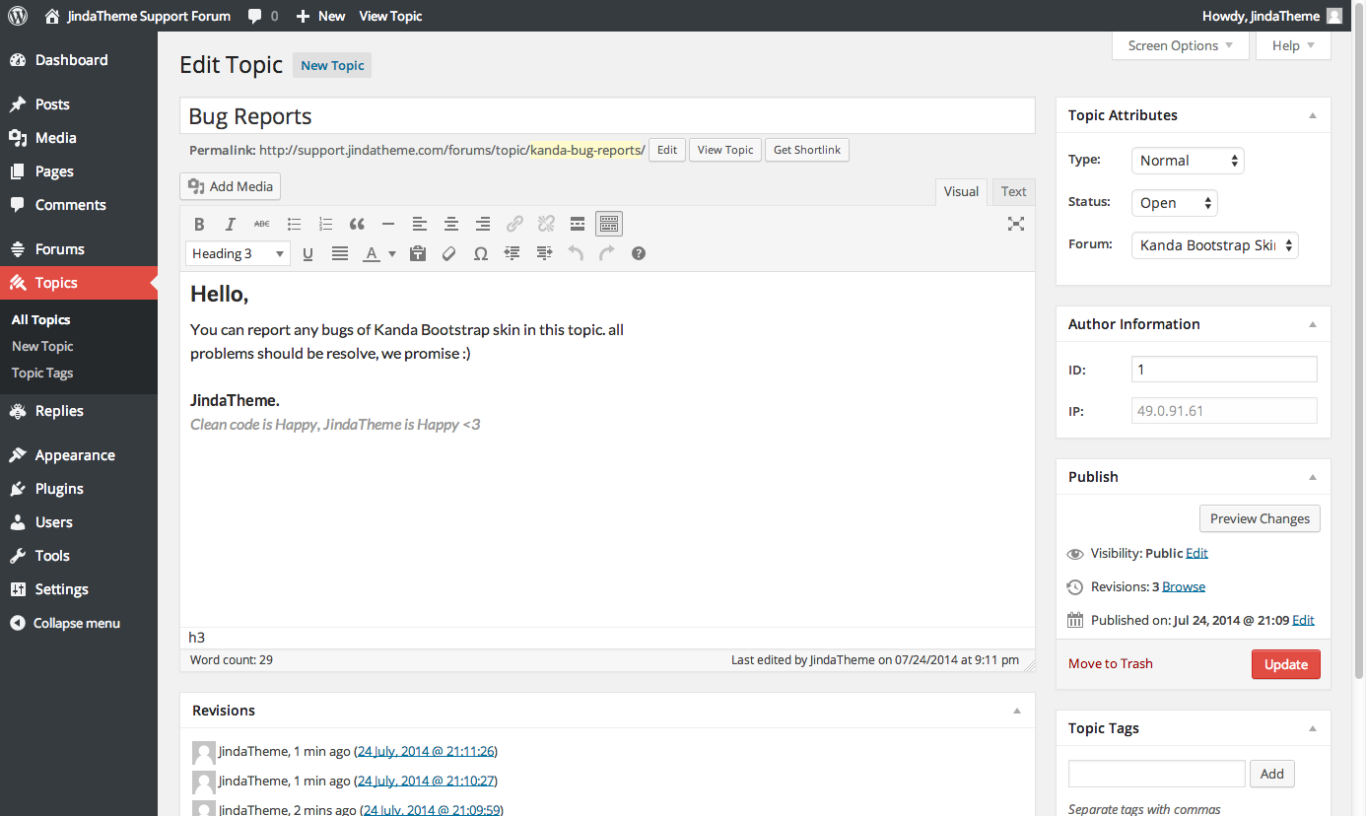Open the Forum selection dropdown
1366x816 pixels.
pyautogui.click(x=1215, y=245)
